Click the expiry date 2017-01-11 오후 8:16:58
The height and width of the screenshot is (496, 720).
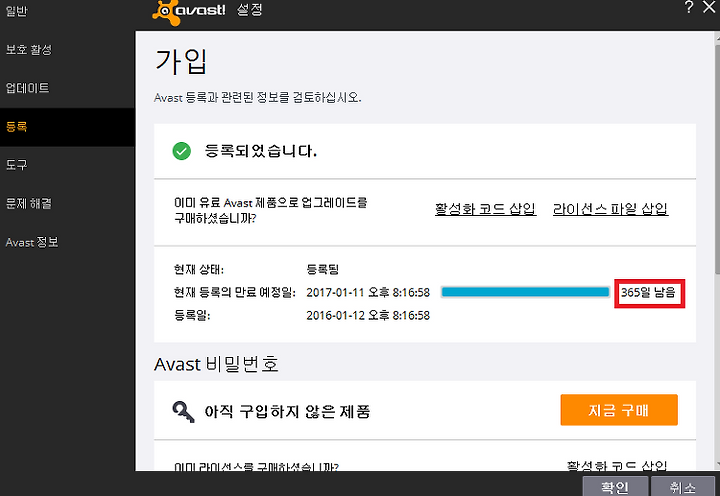point(368,293)
